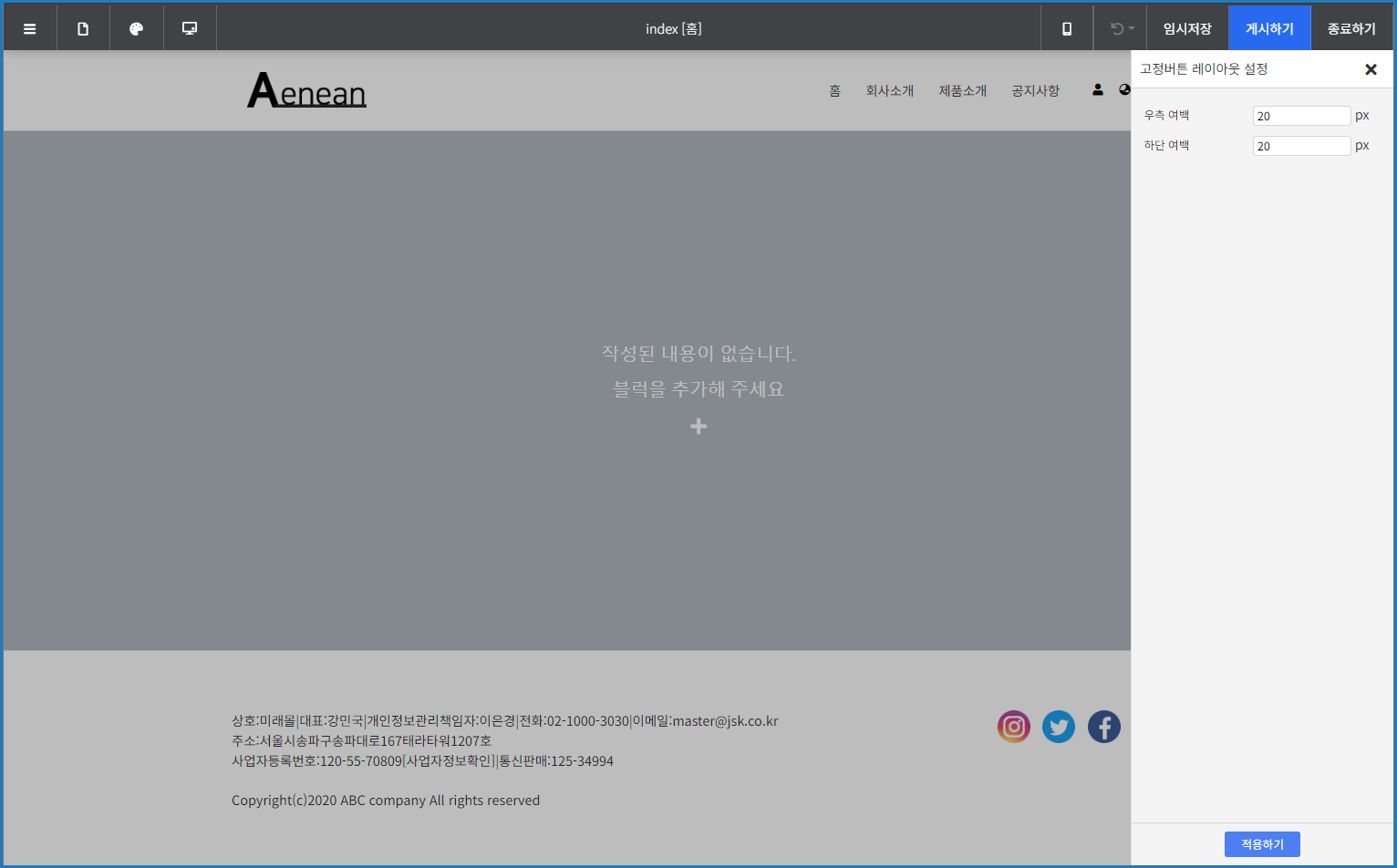Select the 회사소개 menu item
1397x868 pixels.
pyautogui.click(x=889, y=90)
